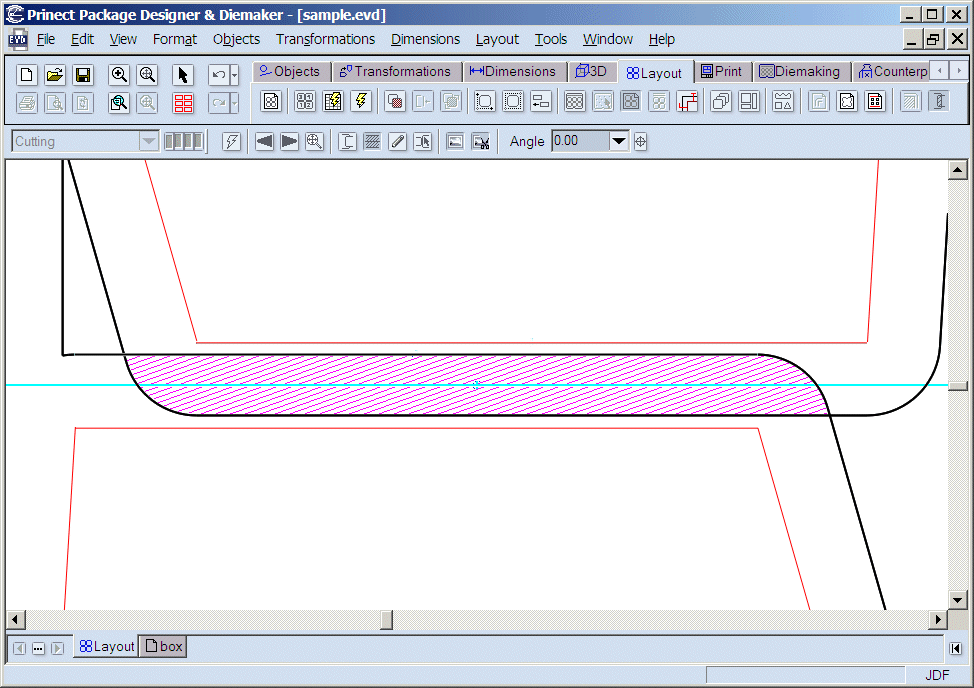Click the left-pointing black triangle button
Viewport: 974px width, 688px height.
coord(265,142)
